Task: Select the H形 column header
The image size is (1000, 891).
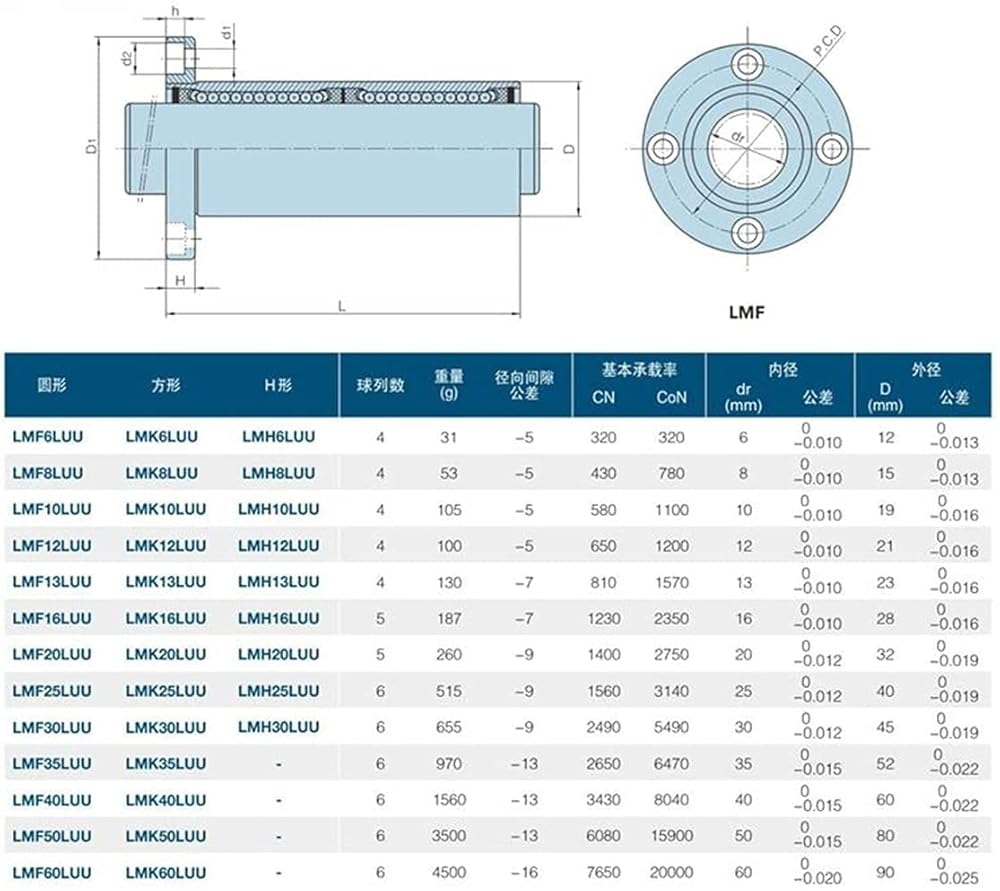Action: click(278, 385)
